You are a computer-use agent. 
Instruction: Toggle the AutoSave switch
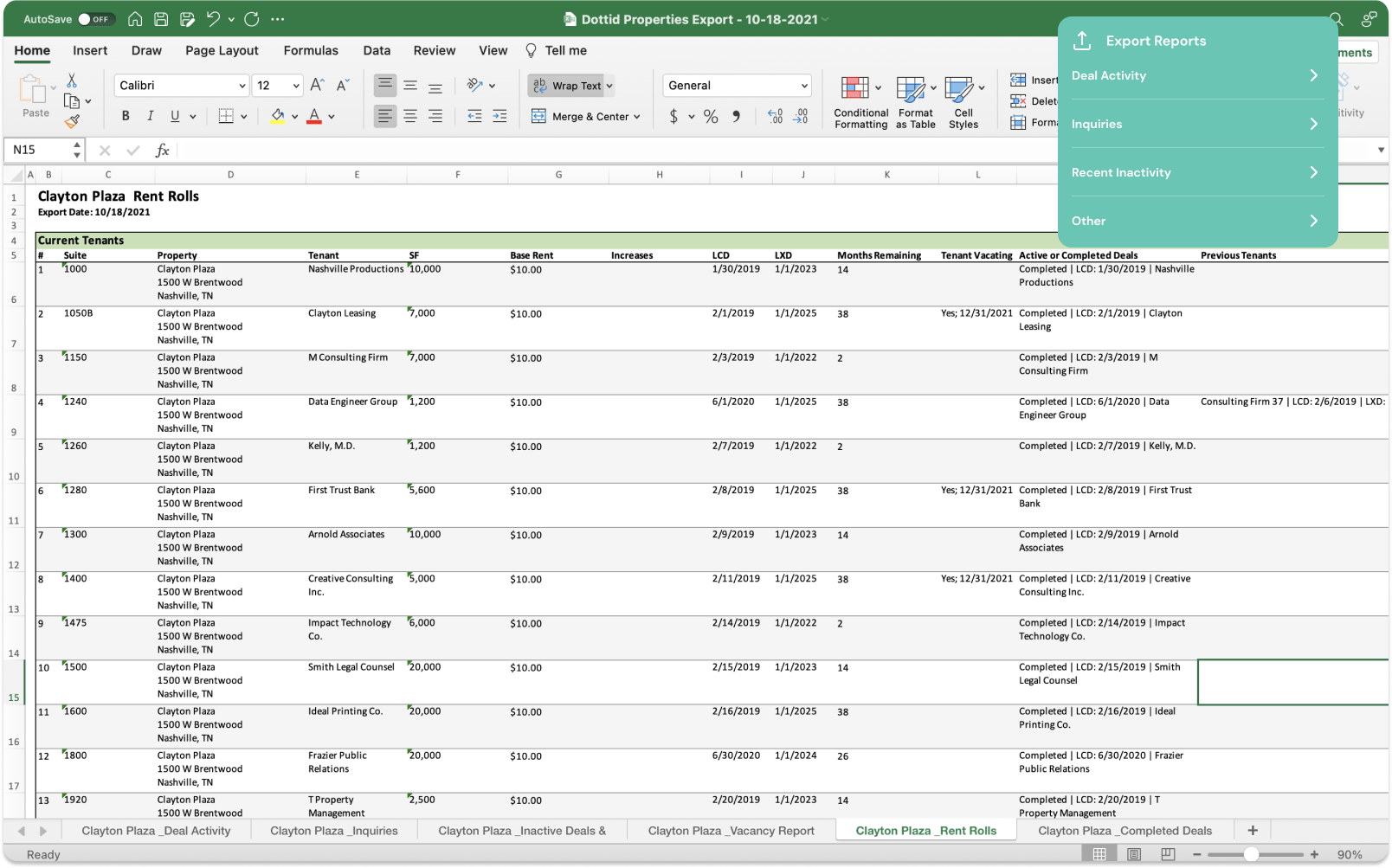(x=96, y=19)
